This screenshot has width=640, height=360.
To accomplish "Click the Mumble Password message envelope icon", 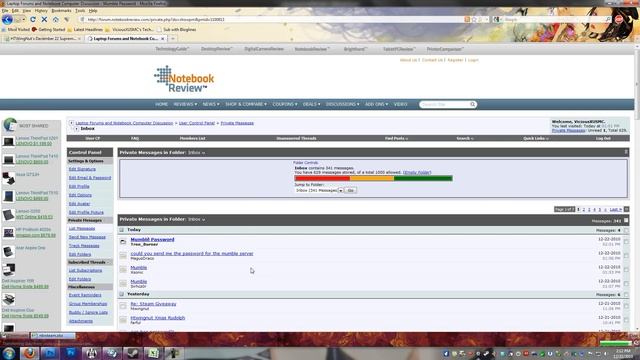I will (x=123, y=242).
